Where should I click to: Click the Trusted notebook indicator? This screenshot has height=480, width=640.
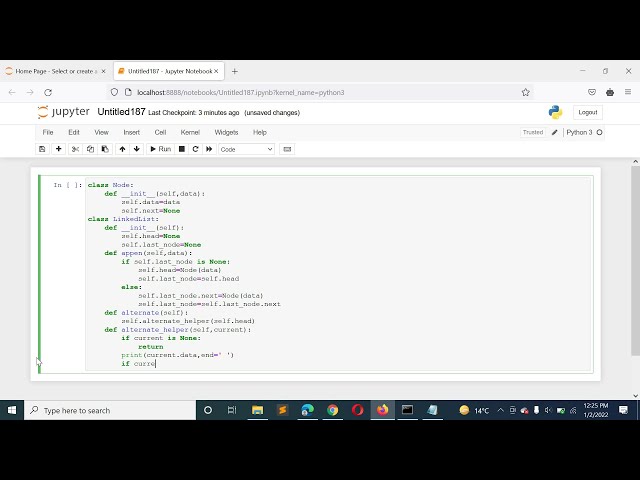(x=533, y=132)
